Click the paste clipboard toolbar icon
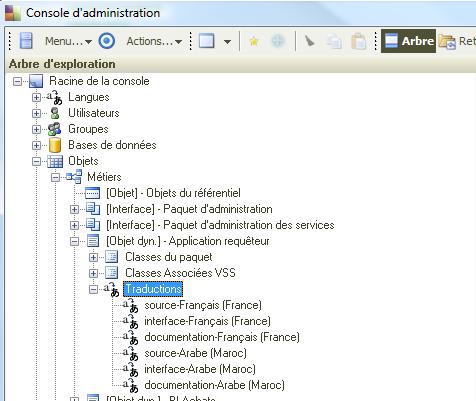 coord(359,41)
